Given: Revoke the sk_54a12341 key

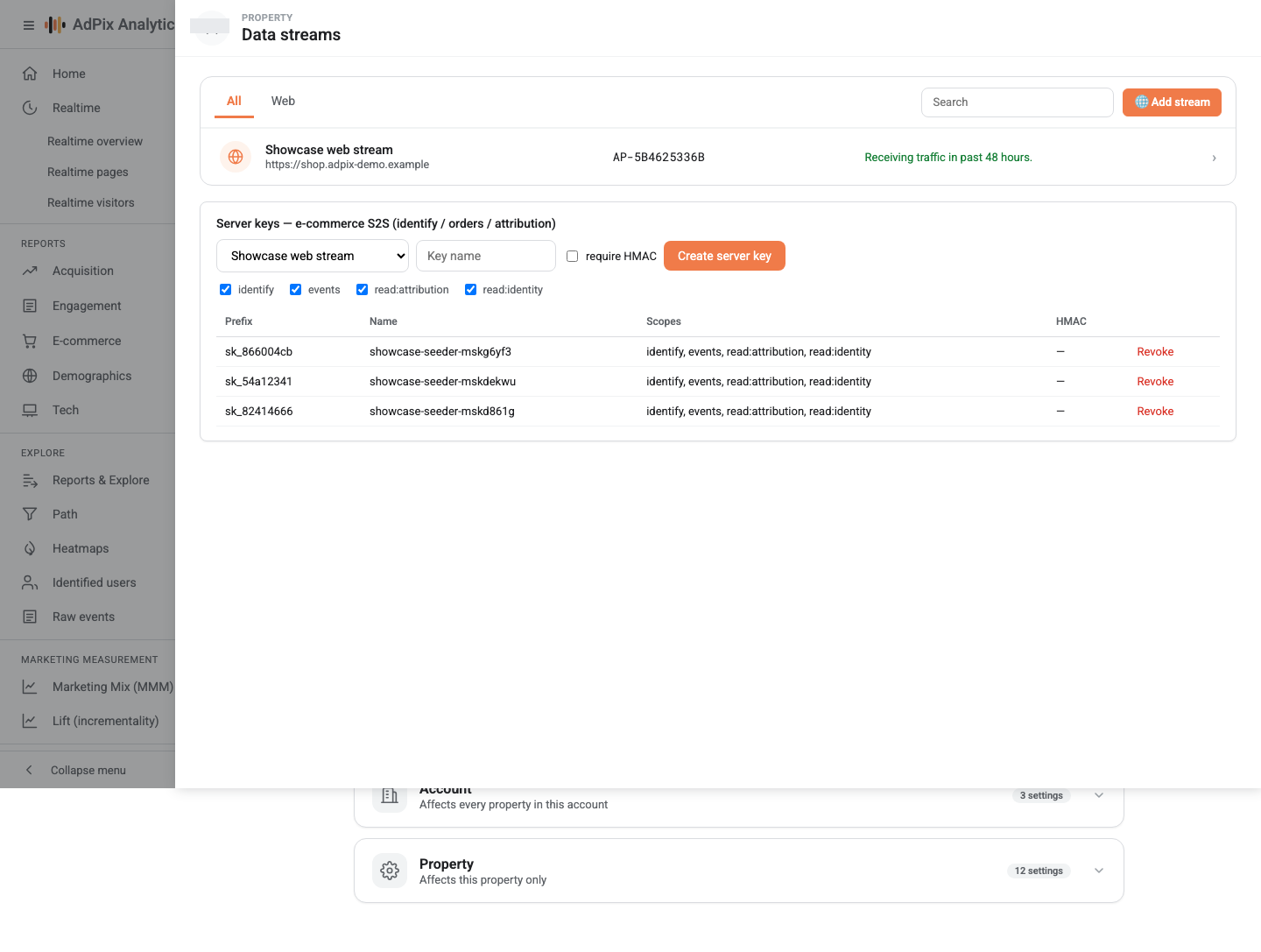Looking at the screenshot, I should [x=1155, y=382].
